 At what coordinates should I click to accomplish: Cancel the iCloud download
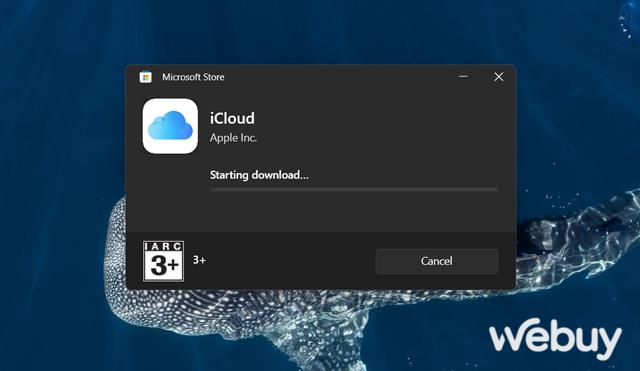pos(437,261)
